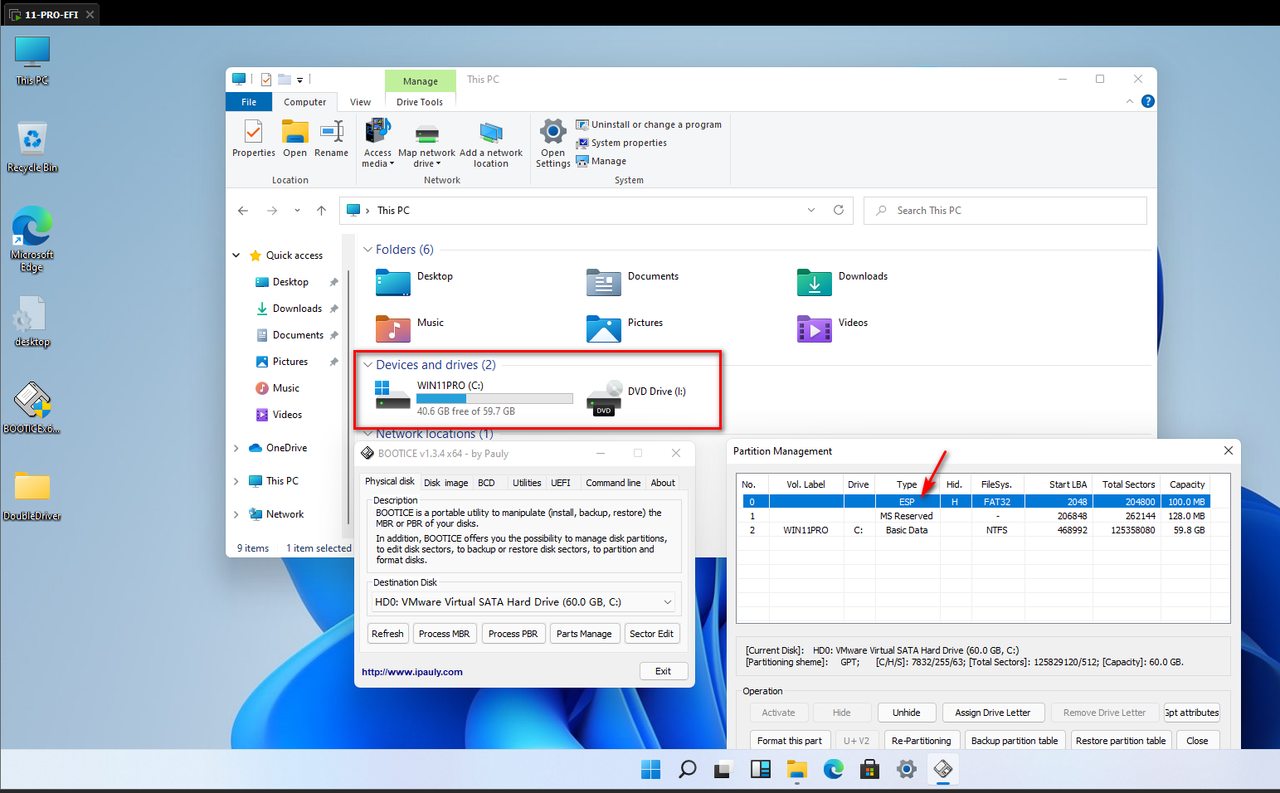Click the Map network drive icon
Screen dimensions: 1280x793
[427, 144]
